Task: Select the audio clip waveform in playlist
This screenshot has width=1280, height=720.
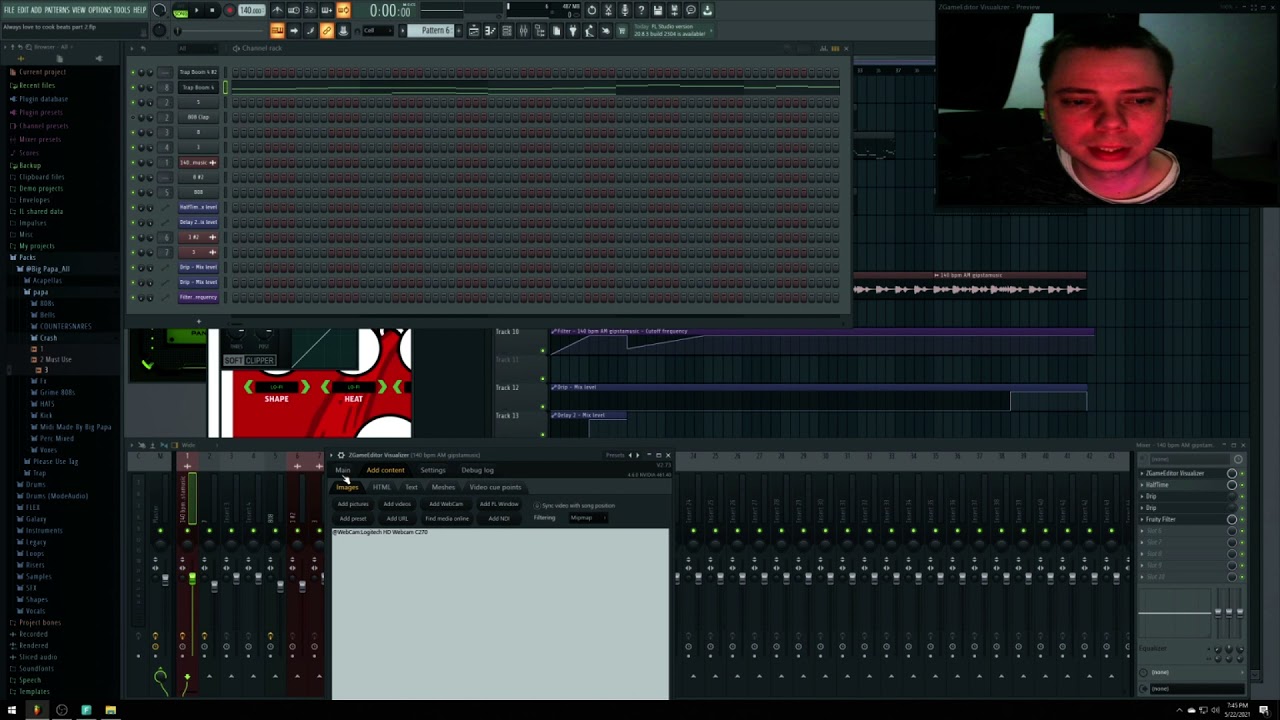Action: [x=968, y=289]
